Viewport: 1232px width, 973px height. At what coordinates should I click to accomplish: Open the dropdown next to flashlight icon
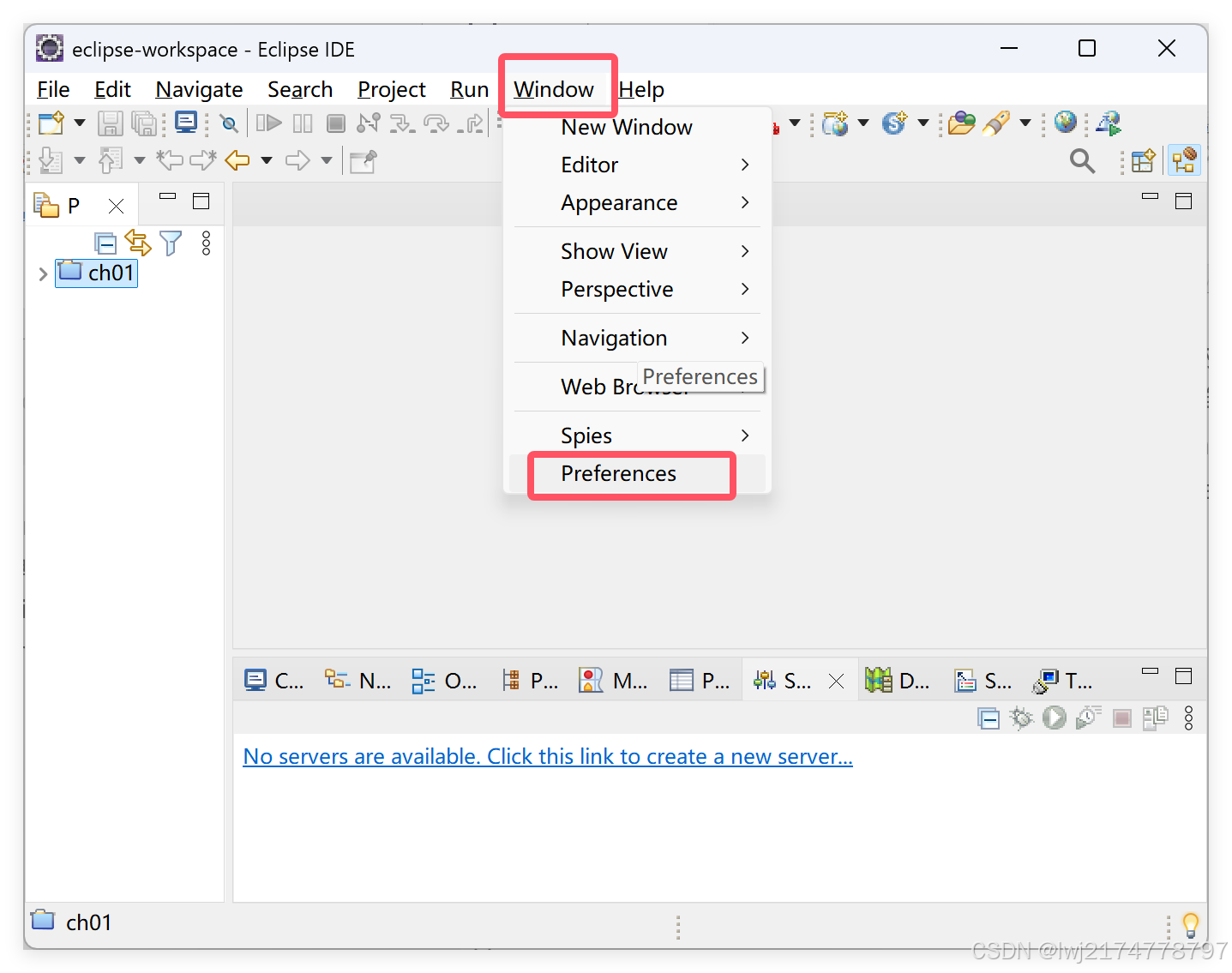pos(1025,123)
